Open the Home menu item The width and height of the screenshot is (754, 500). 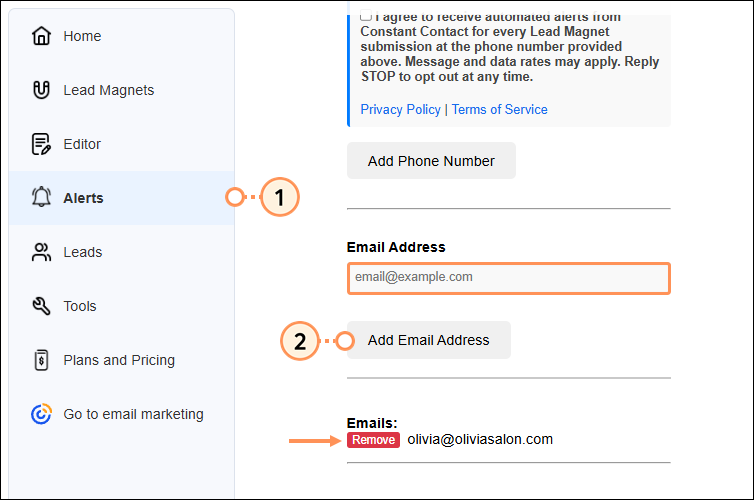click(82, 37)
